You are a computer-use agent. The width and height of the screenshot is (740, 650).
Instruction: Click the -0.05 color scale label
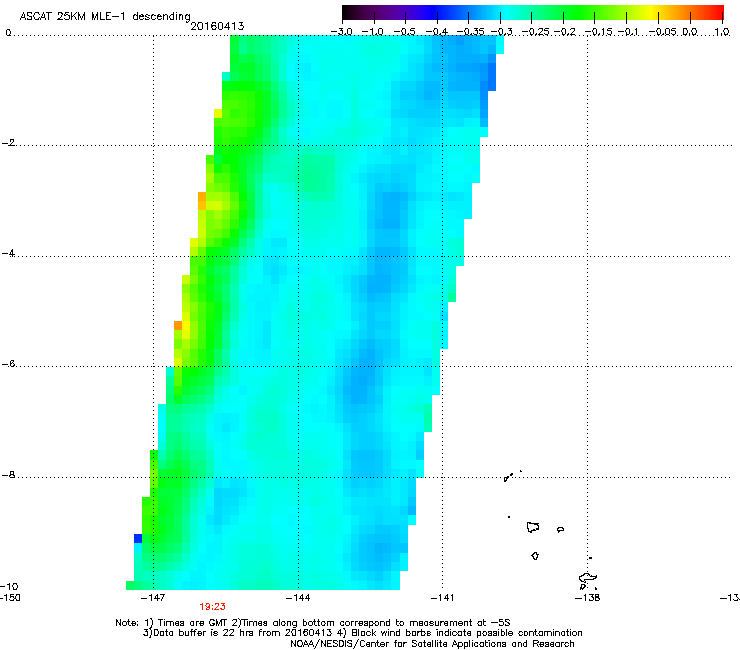tap(663, 32)
